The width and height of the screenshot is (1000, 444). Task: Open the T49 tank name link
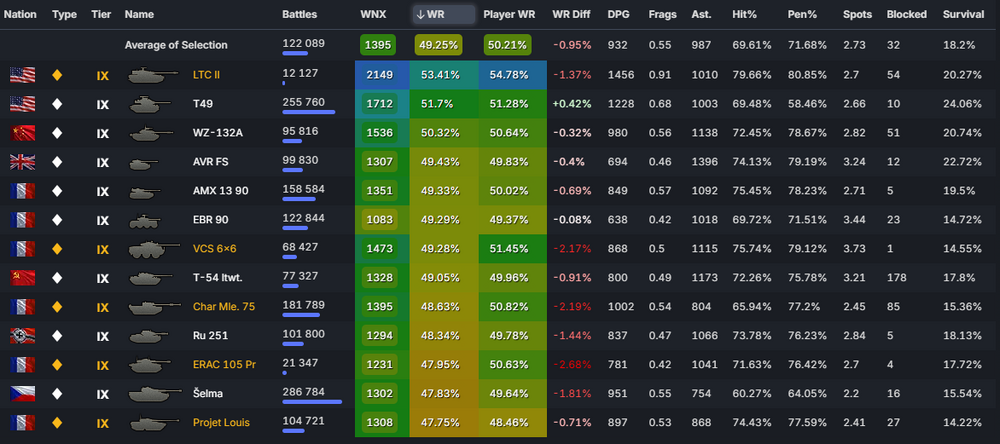coord(203,104)
